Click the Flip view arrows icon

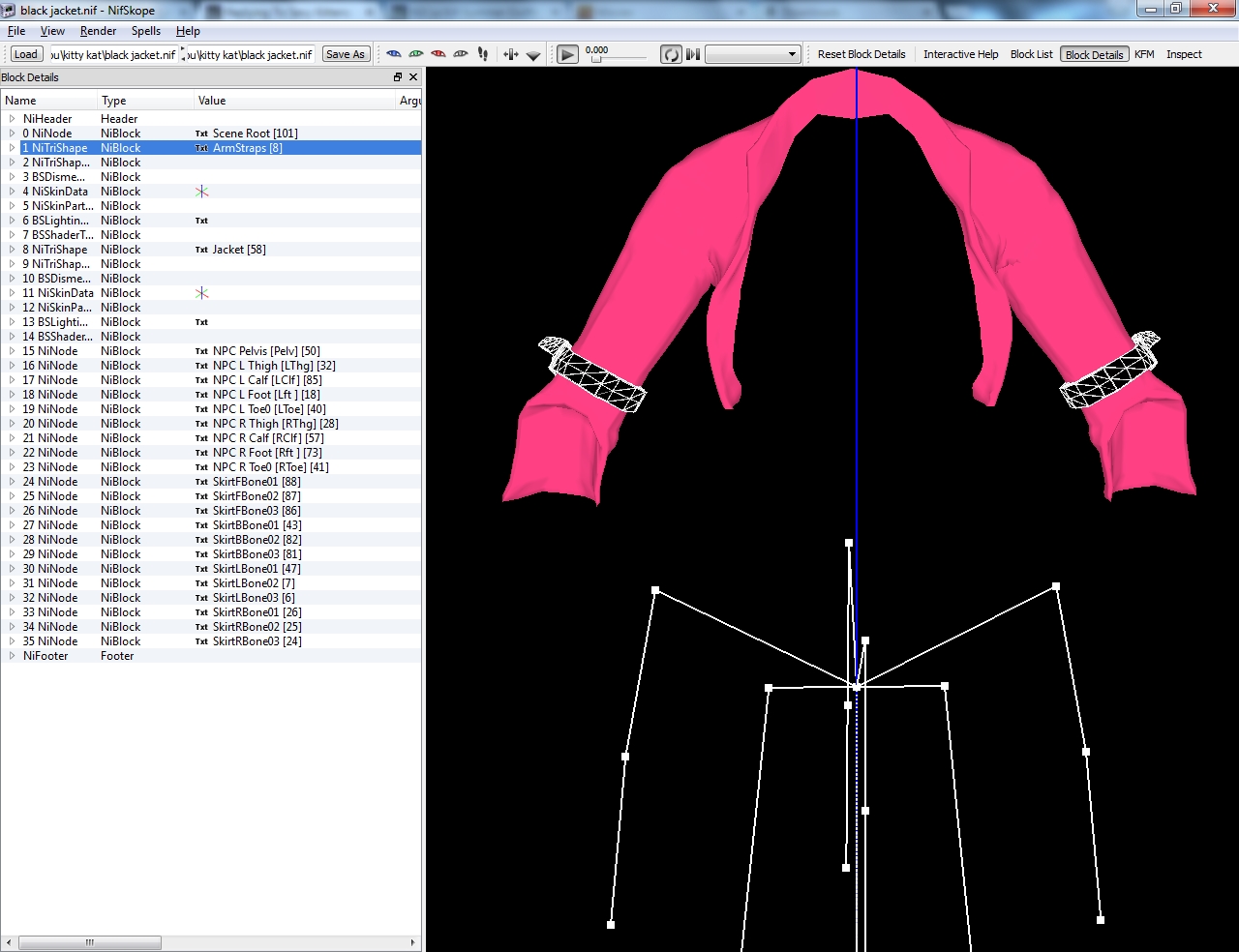[511, 54]
